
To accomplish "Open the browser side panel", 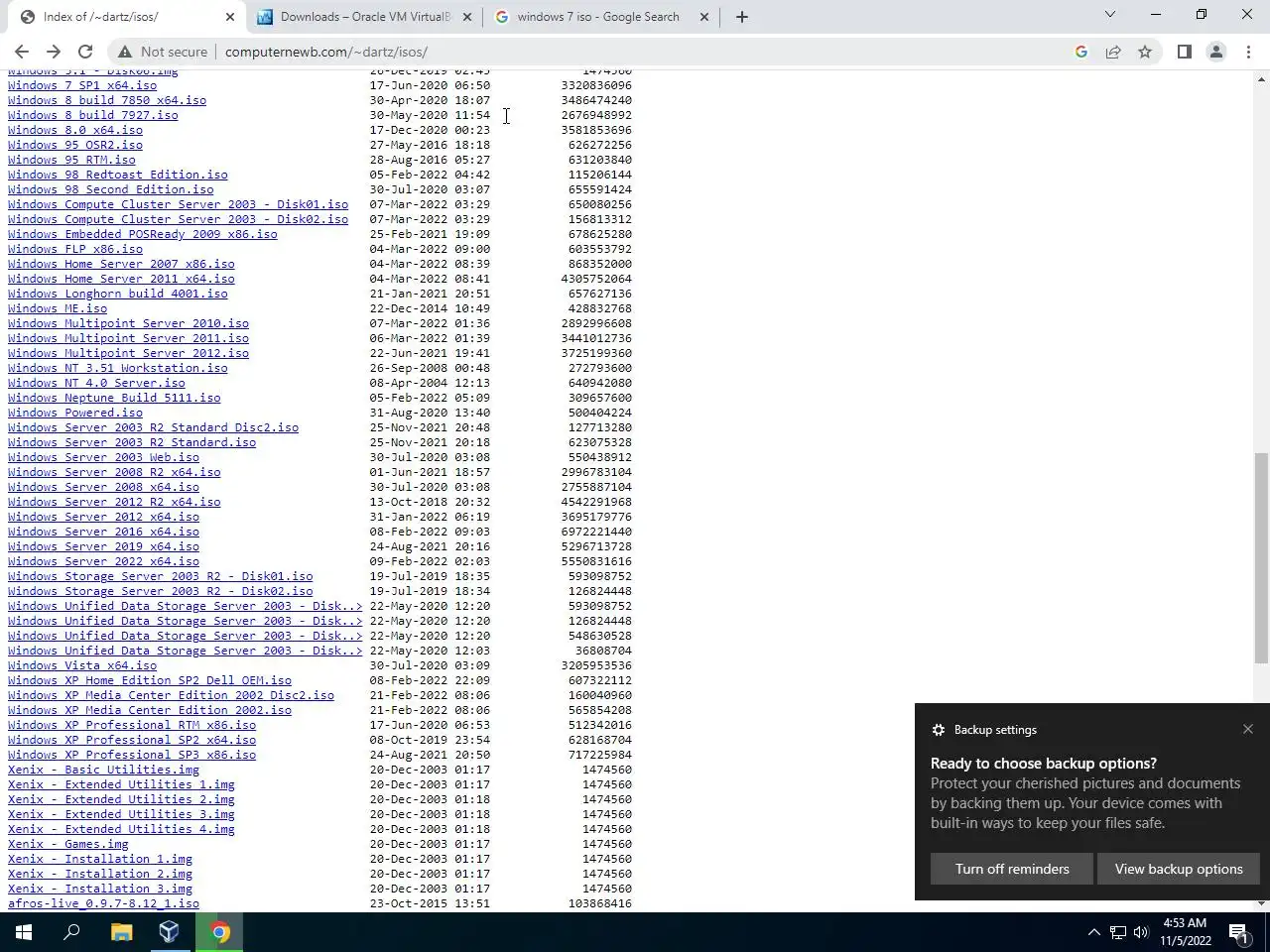I will tap(1184, 52).
